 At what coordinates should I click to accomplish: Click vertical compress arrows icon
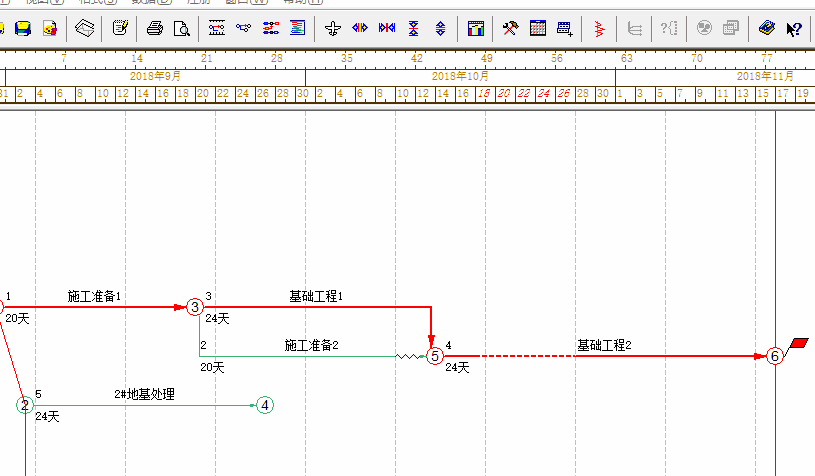pos(413,28)
